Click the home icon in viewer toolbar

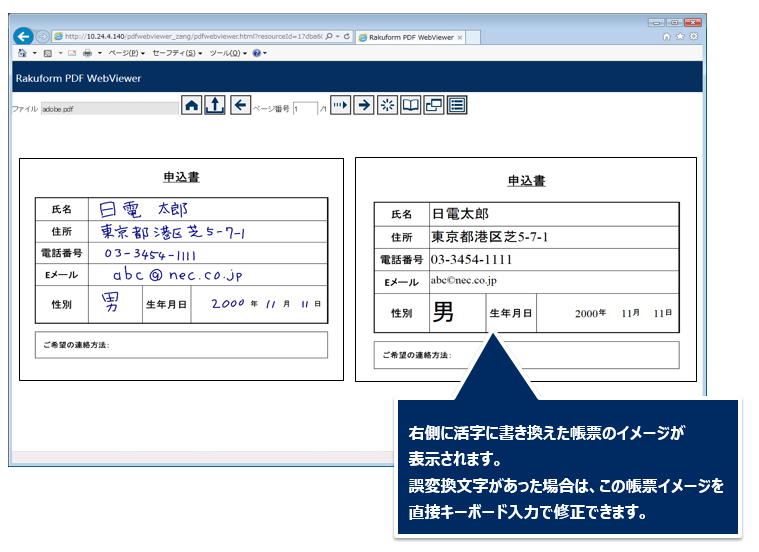(x=192, y=105)
